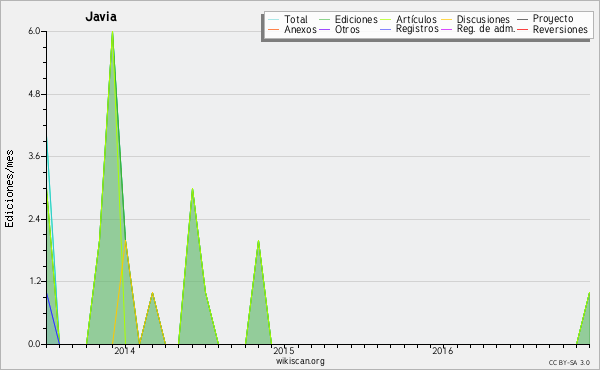The image size is (600, 370).
Task: Click the red Reversiones legend line swatch
Action: [522, 29]
